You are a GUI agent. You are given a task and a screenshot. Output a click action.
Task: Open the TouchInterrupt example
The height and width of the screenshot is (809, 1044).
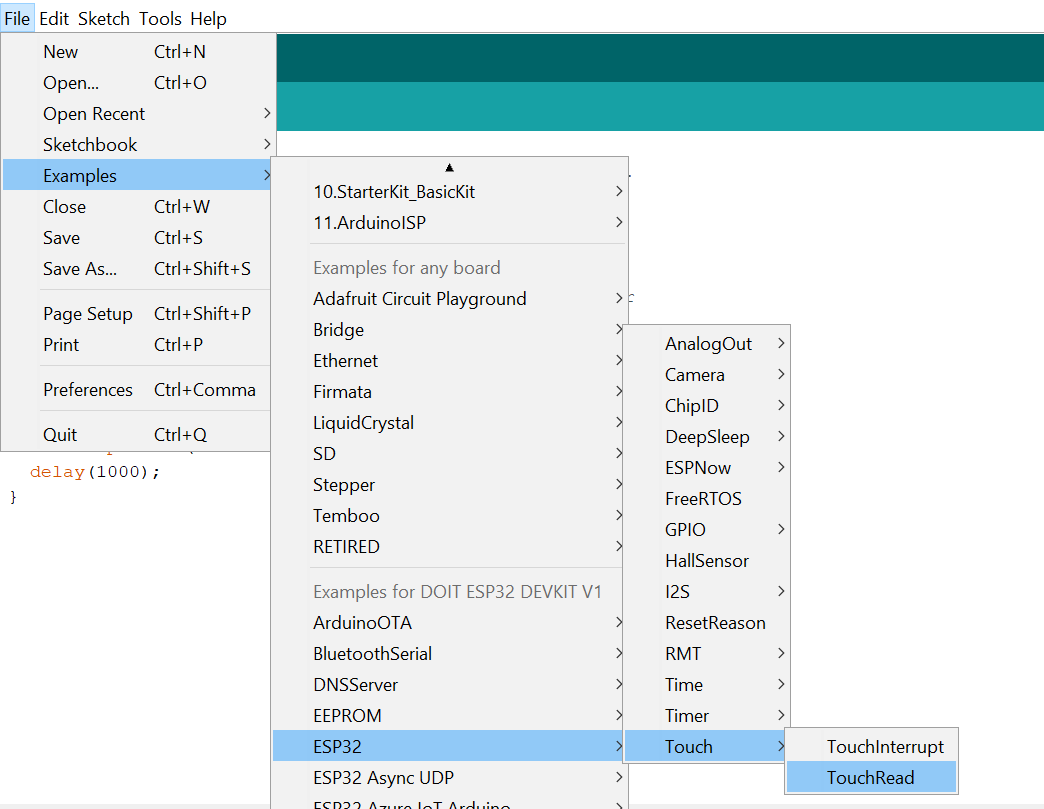(871, 746)
